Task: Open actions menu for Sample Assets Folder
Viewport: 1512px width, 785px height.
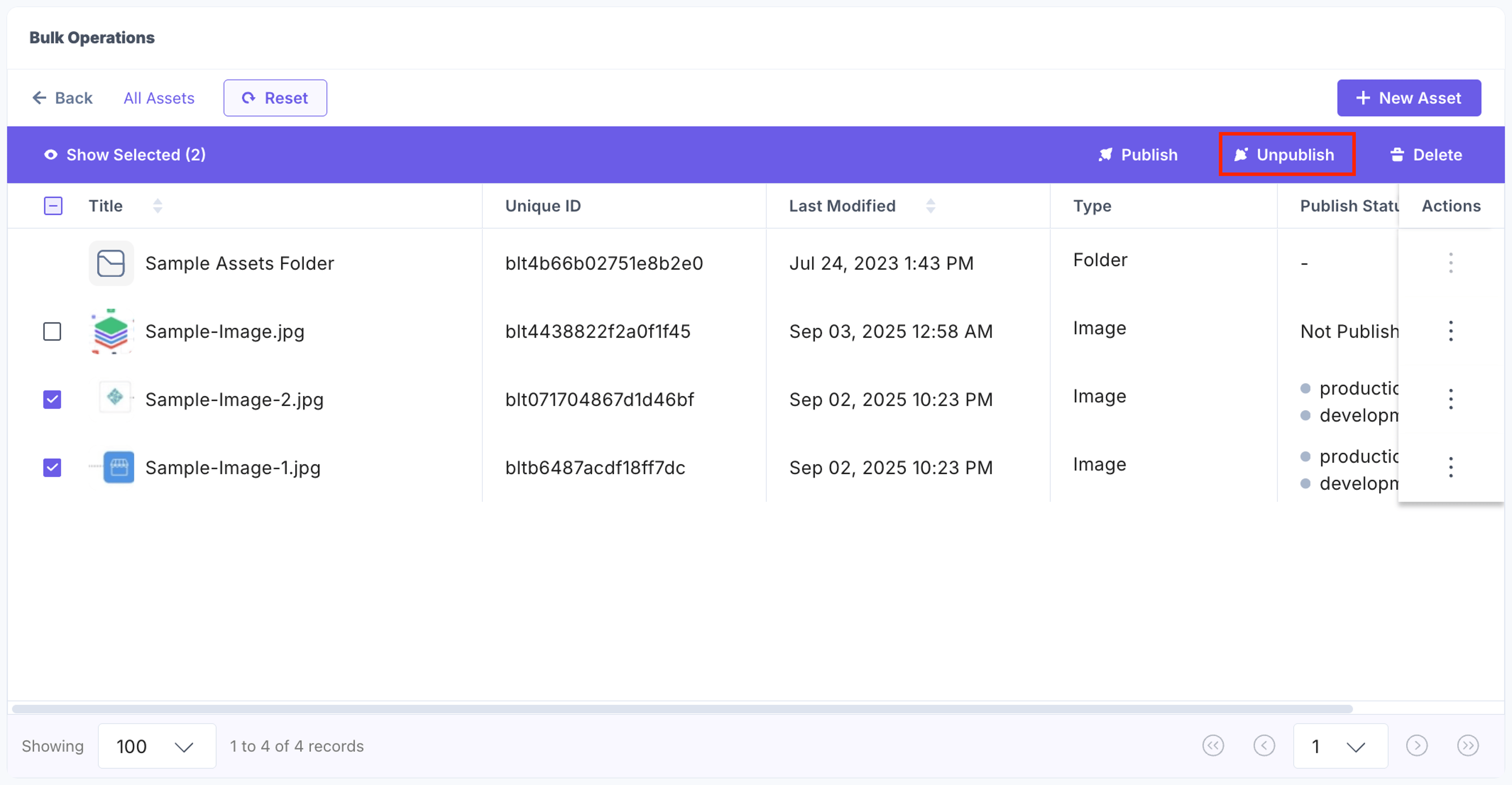Action: point(1450,263)
